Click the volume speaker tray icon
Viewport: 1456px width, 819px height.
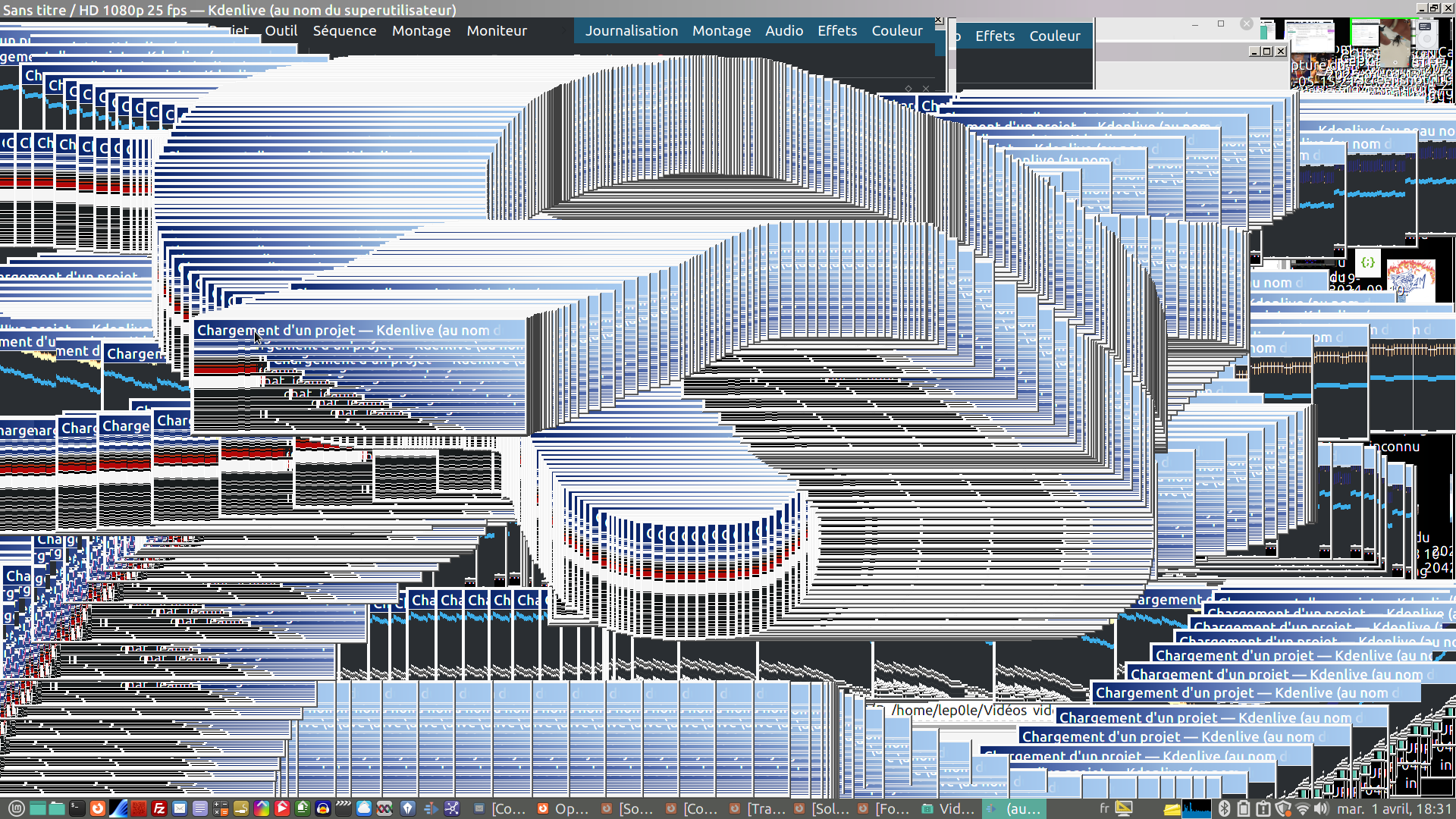click(1322, 808)
